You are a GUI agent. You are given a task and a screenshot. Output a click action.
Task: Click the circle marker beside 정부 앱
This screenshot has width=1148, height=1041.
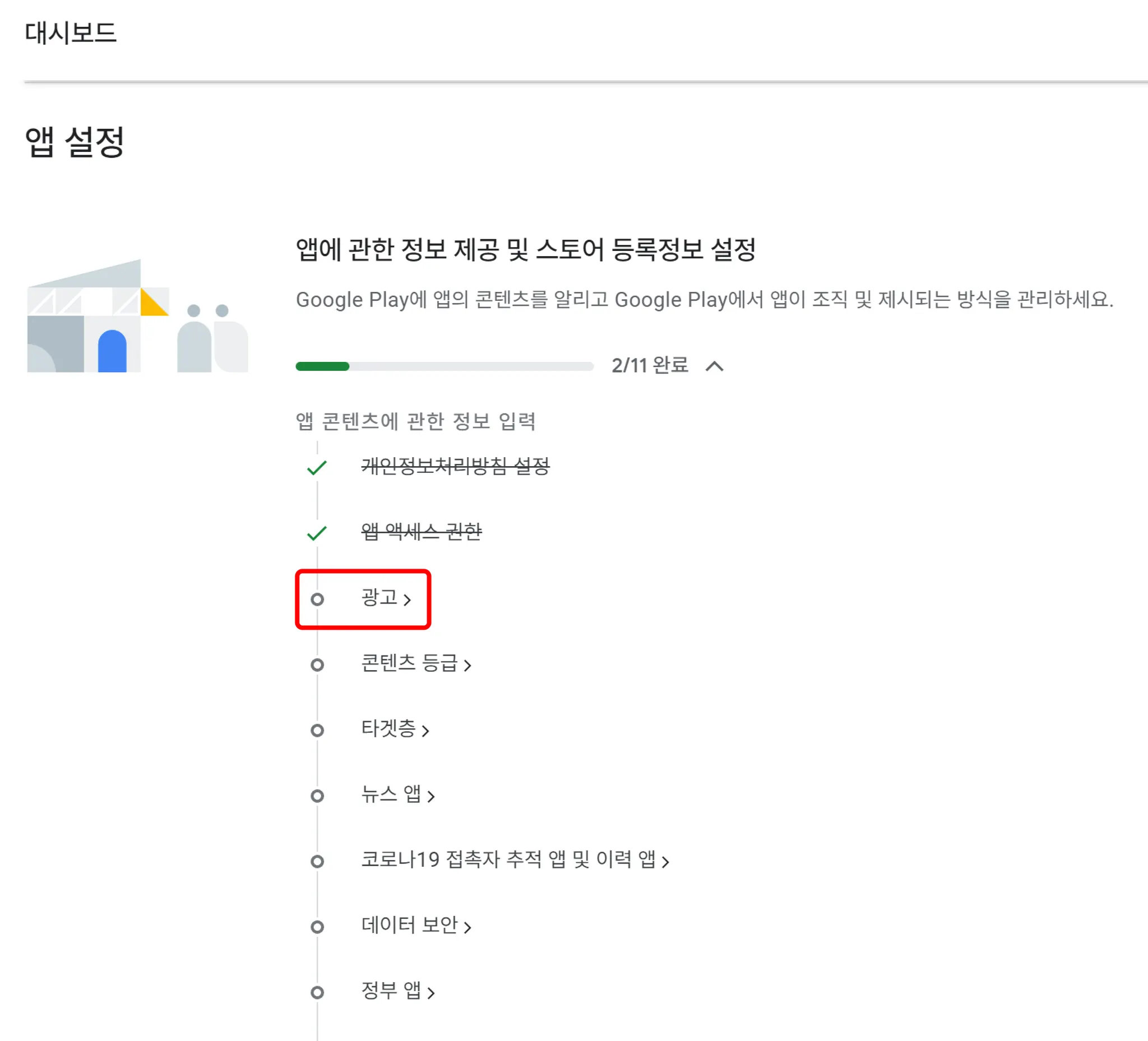(317, 992)
